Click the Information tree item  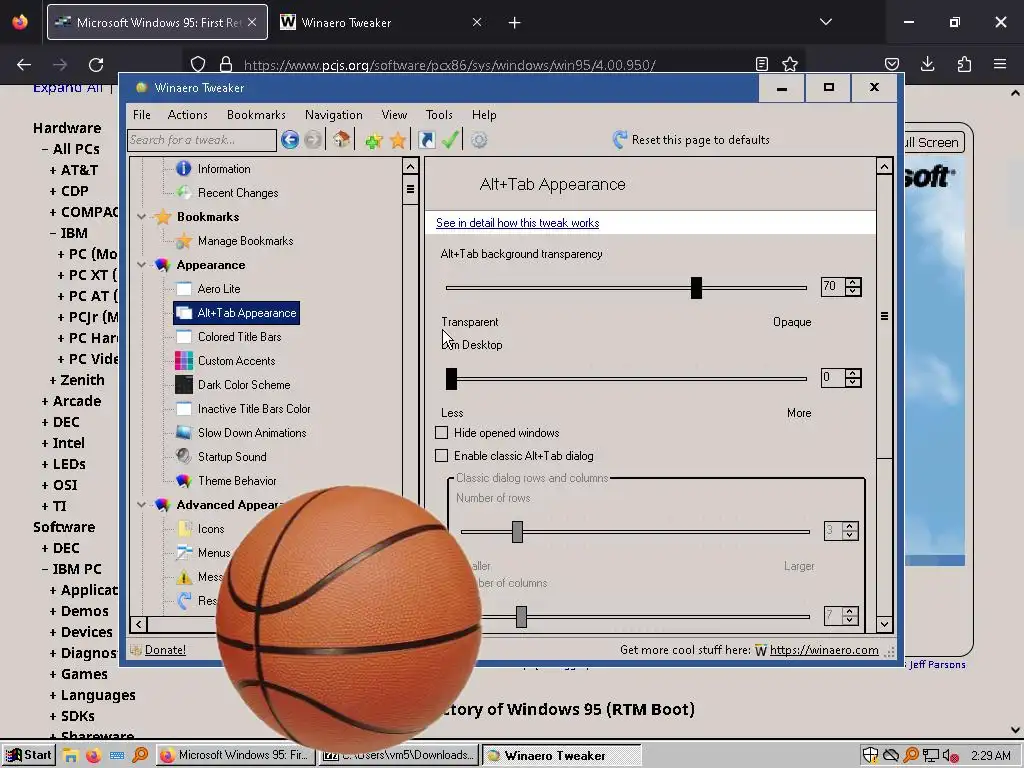pos(224,168)
